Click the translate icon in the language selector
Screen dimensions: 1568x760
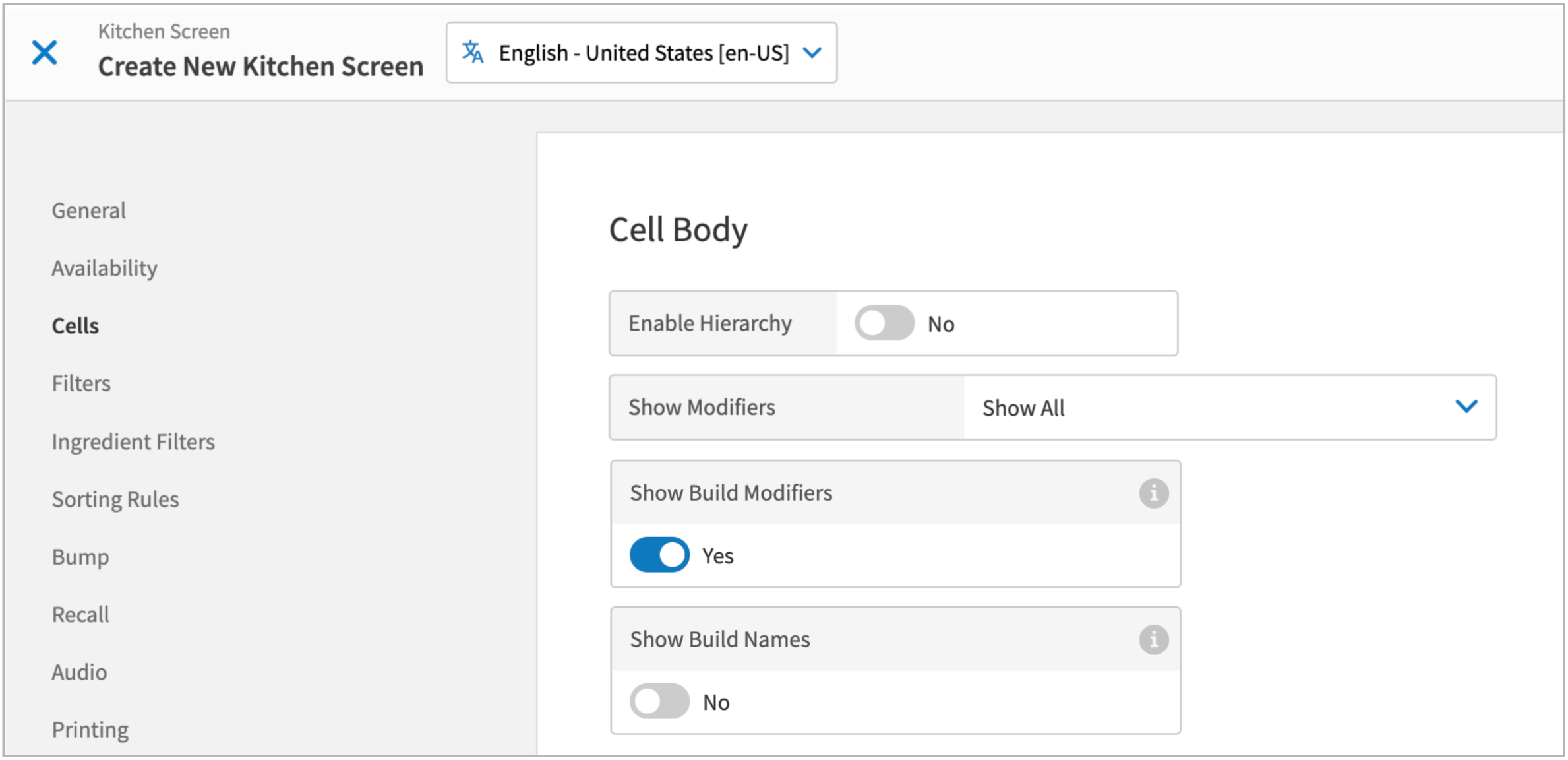click(x=473, y=52)
